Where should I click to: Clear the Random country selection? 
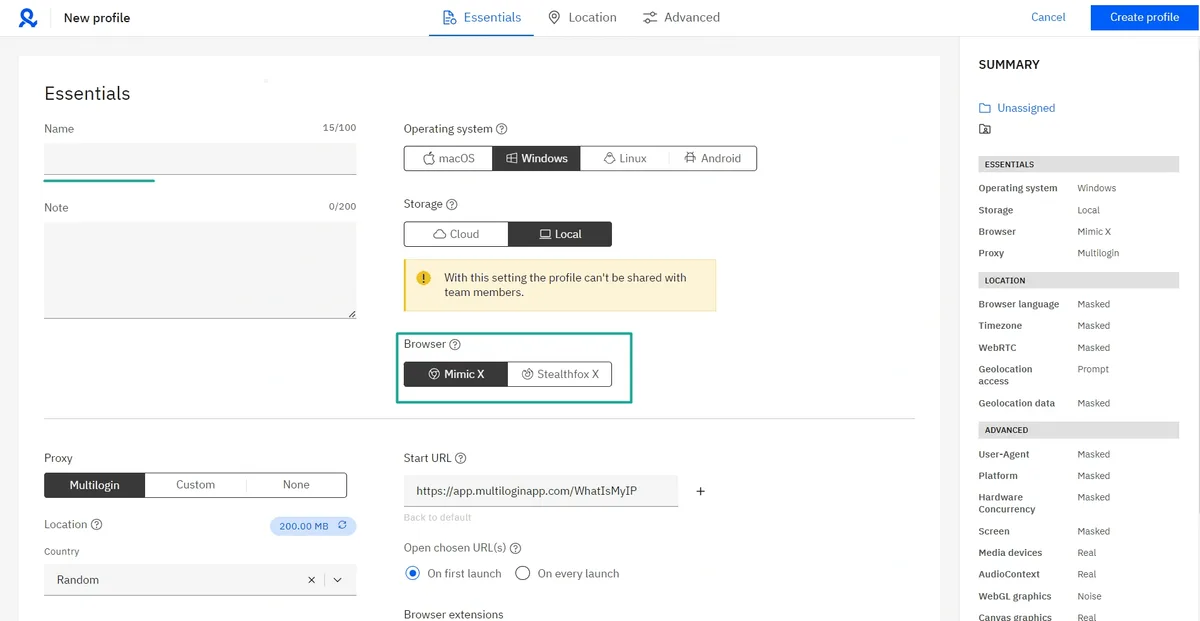(311, 580)
